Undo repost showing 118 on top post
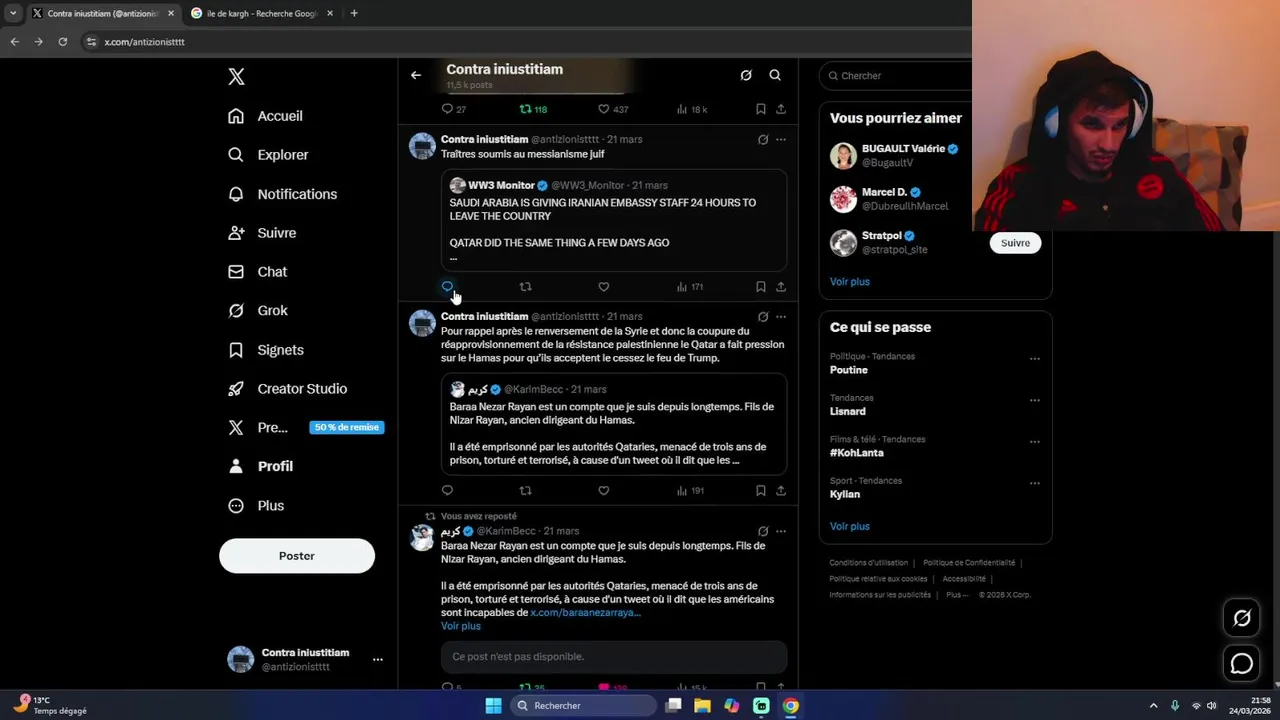Image resolution: width=1280 pixels, height=720 pixels. 533,109
